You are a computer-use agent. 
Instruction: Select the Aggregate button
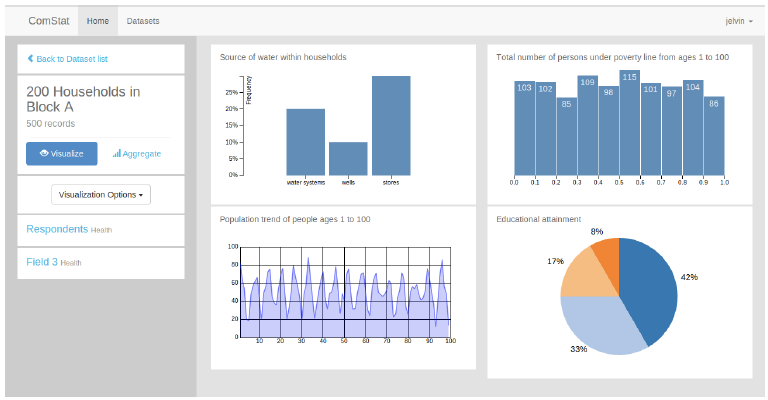click(x=137, y=154)
